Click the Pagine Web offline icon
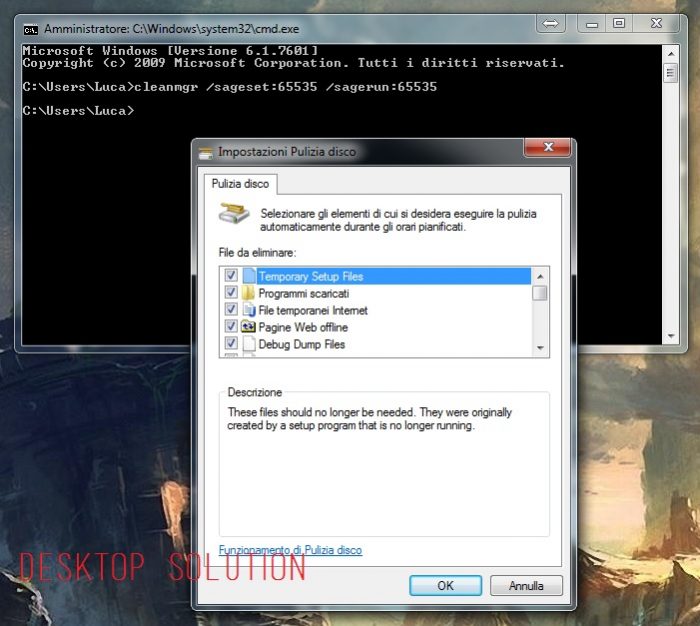This screenshot has height=626, width=700. (x=248, y=326)
